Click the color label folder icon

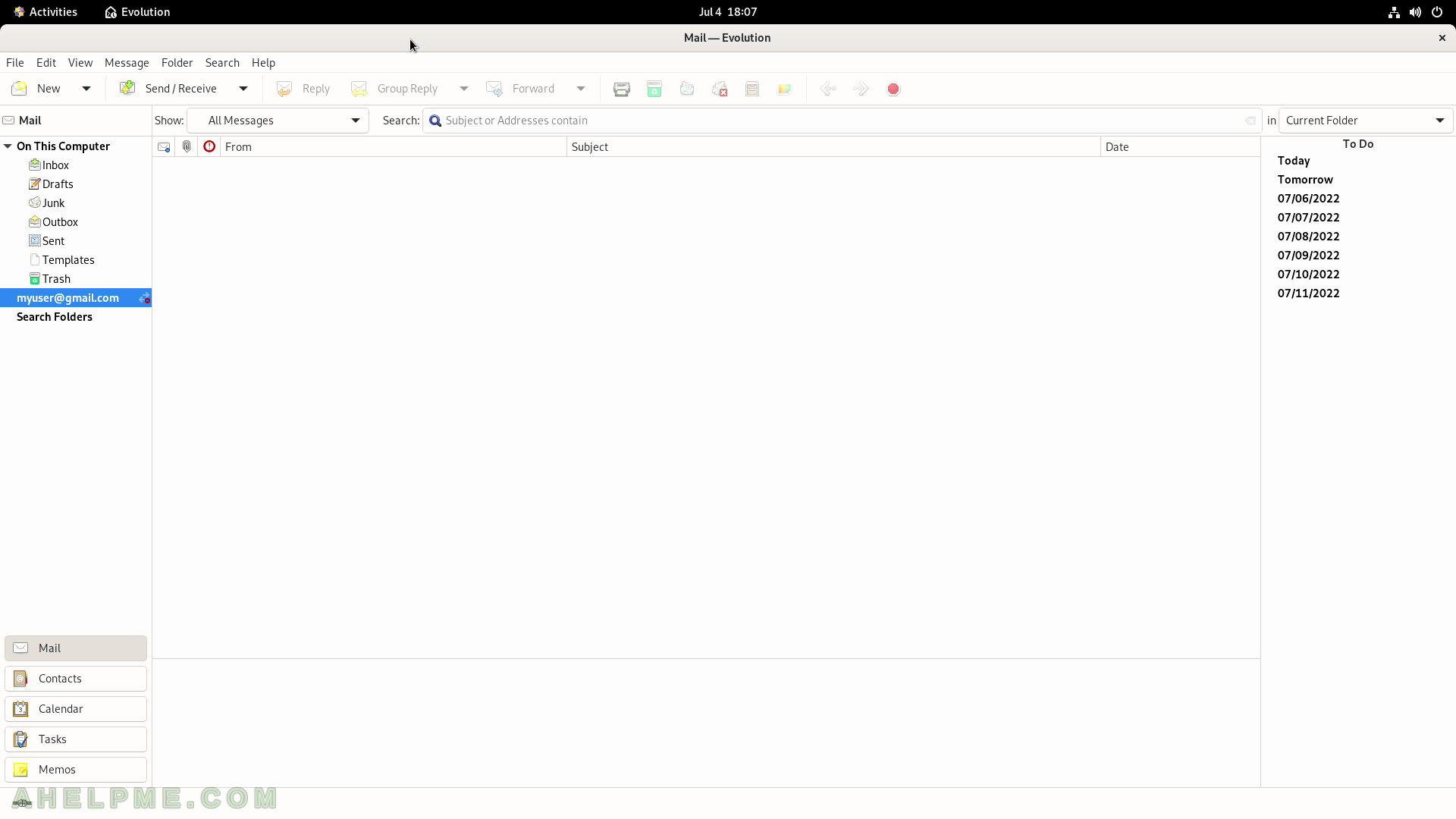(785, 89)
